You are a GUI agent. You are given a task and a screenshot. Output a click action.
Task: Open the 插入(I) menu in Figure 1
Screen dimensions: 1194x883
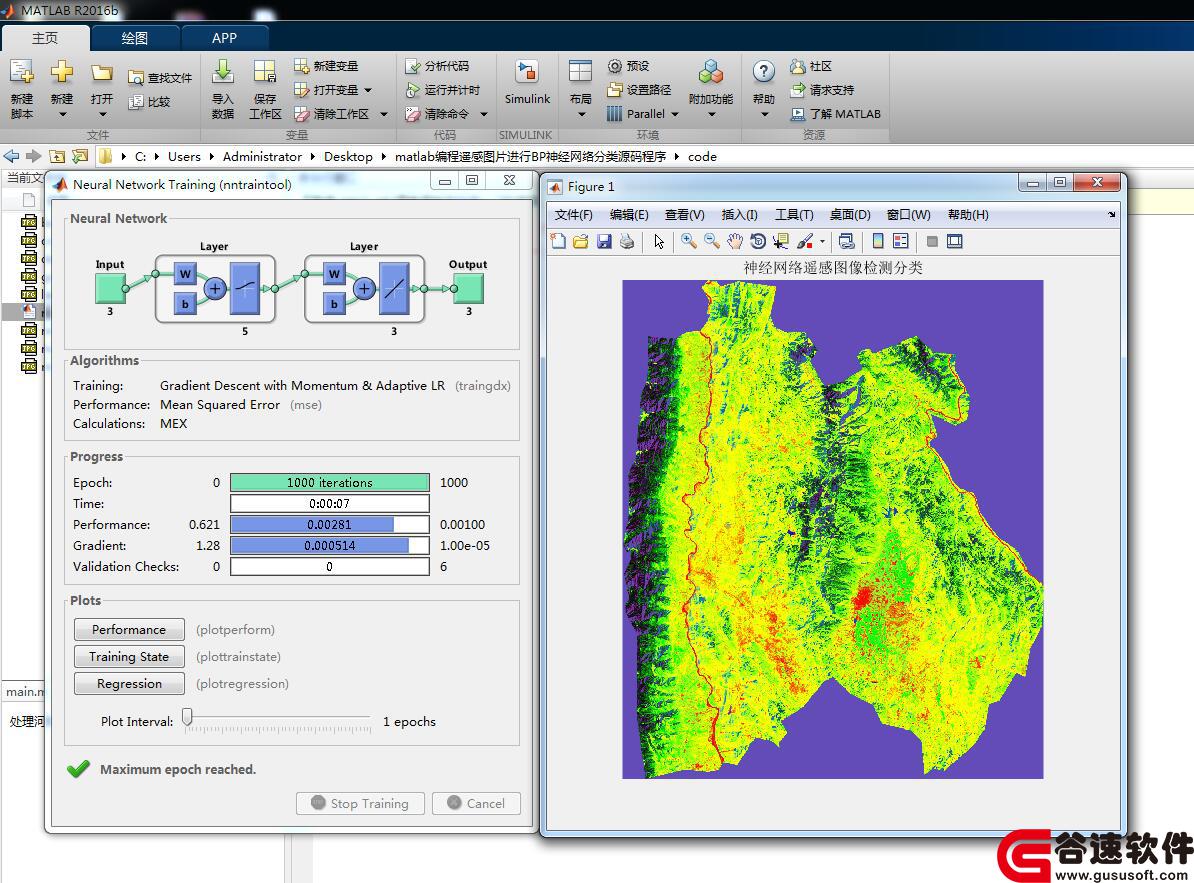point(739,215)
